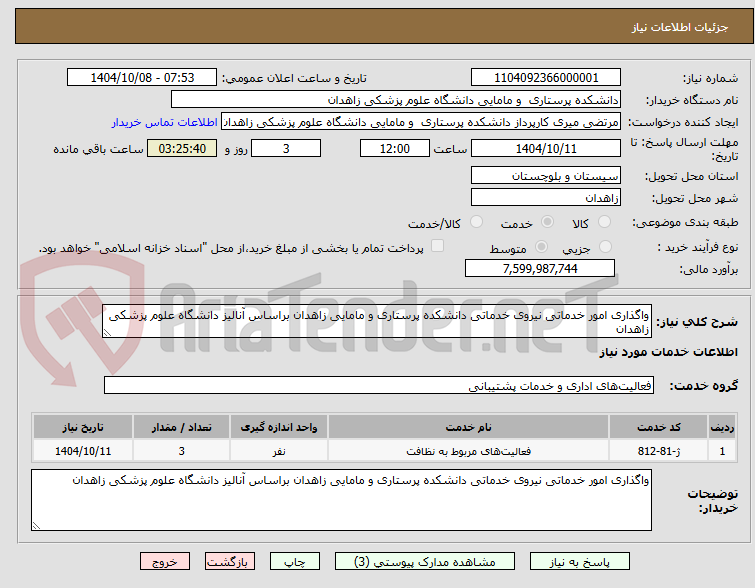Image resolution: width=755 pixels, height=588 pixels.
Task: Click the توضیحات خریدار text area
Action: pos(341,500)
